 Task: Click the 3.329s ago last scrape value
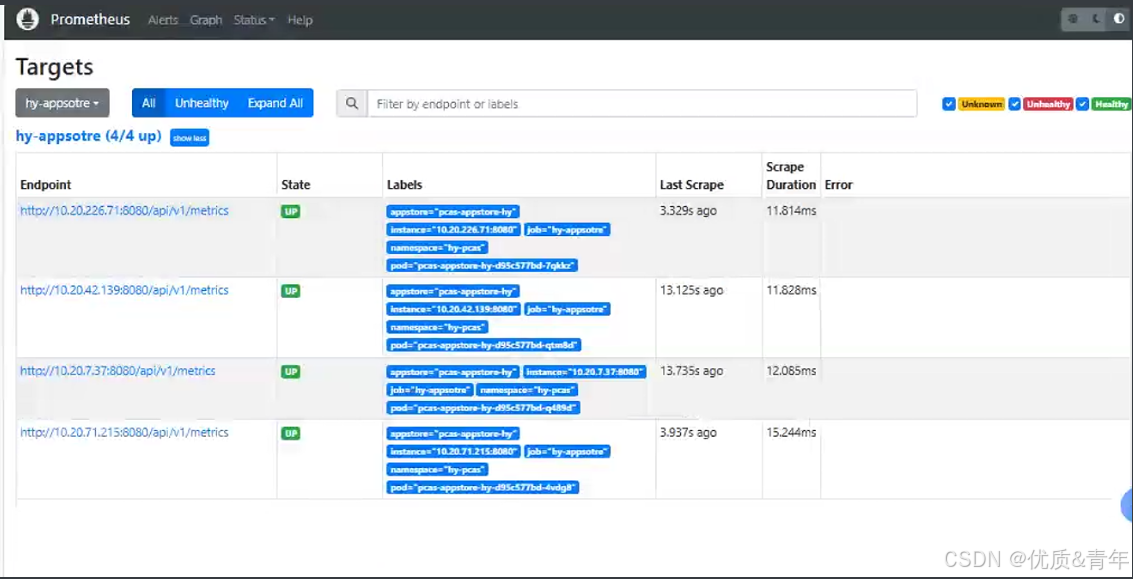[x=688, y=211]
